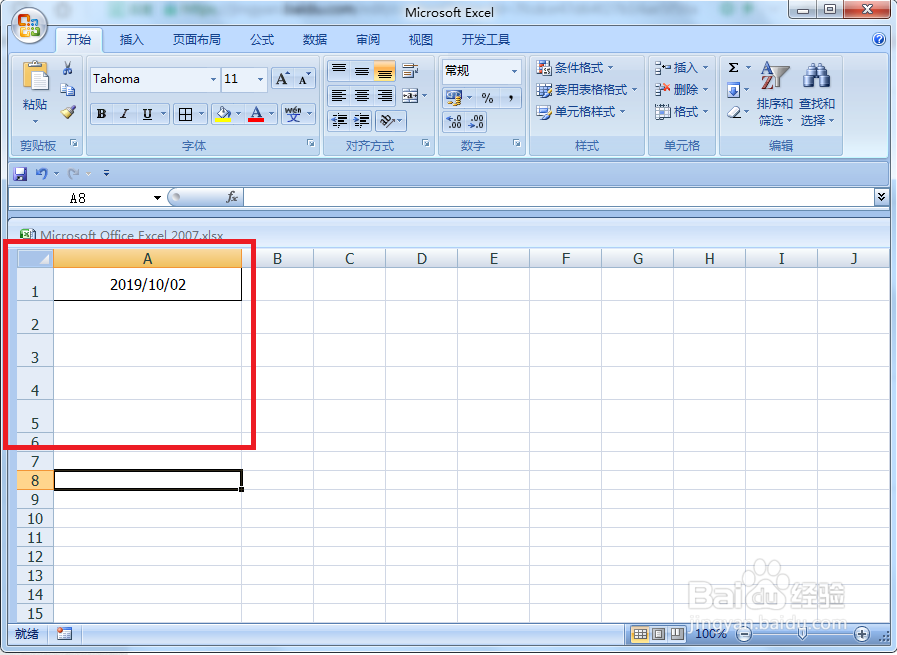Apply comma style format
Image resolution: width=897 pixels, height=655 pixels.
[510, 98]
